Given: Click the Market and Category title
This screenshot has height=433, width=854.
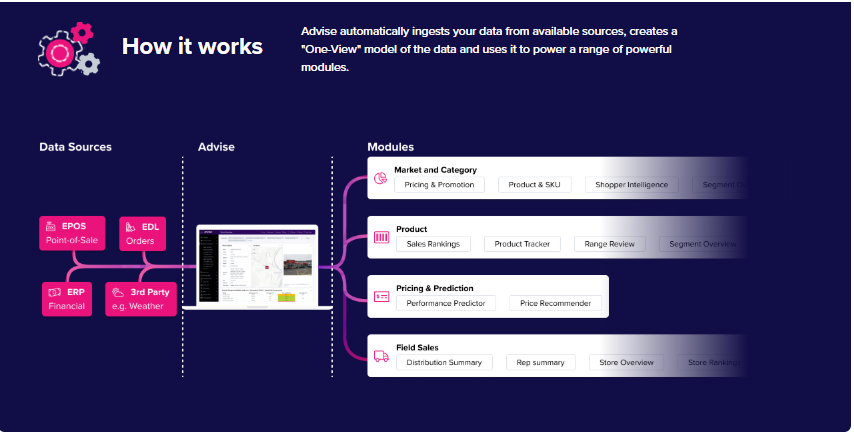Looking at the screenshot, I should pos(435,170).
